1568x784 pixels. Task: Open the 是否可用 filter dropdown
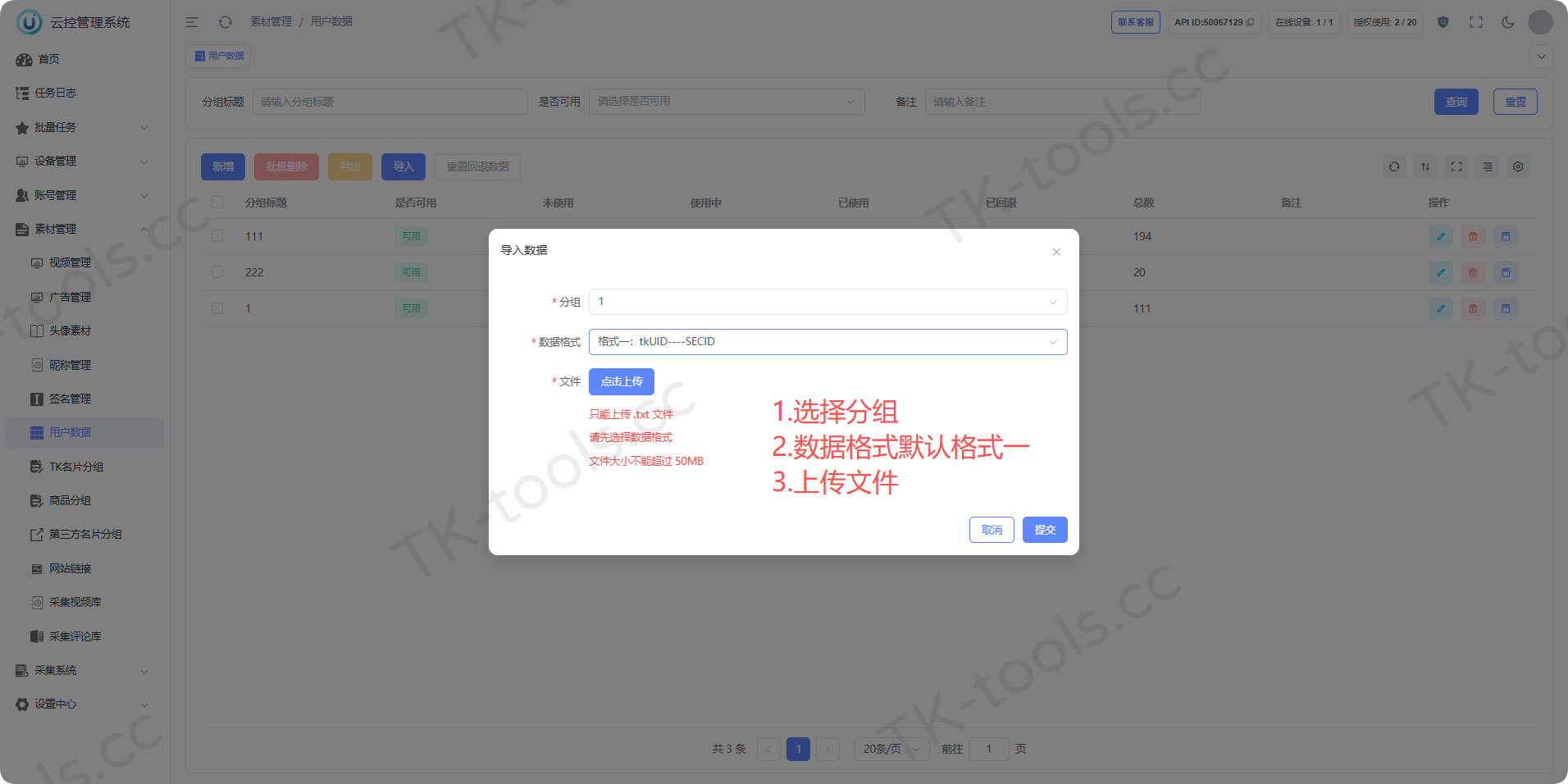coord(727,102)
